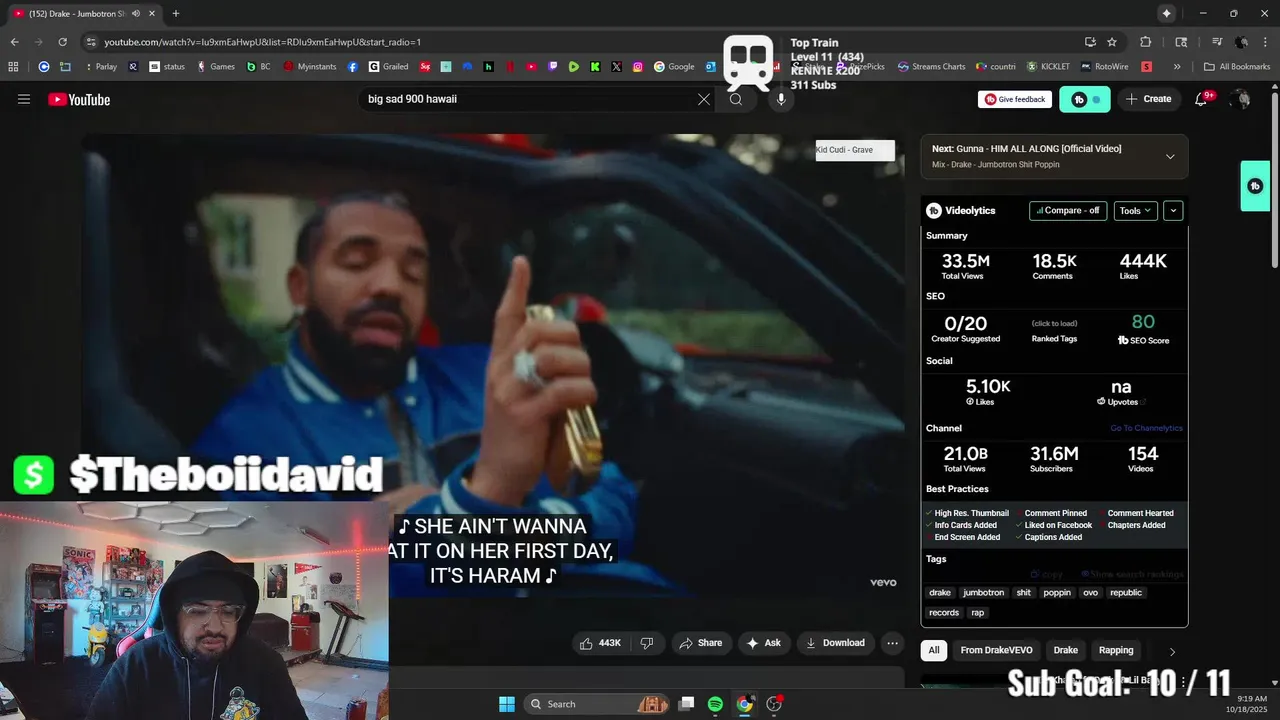Show hidden bookmarks with the double chevron
The width and height of the screenshot is (1280, 720).
(x=1177, y=67)
